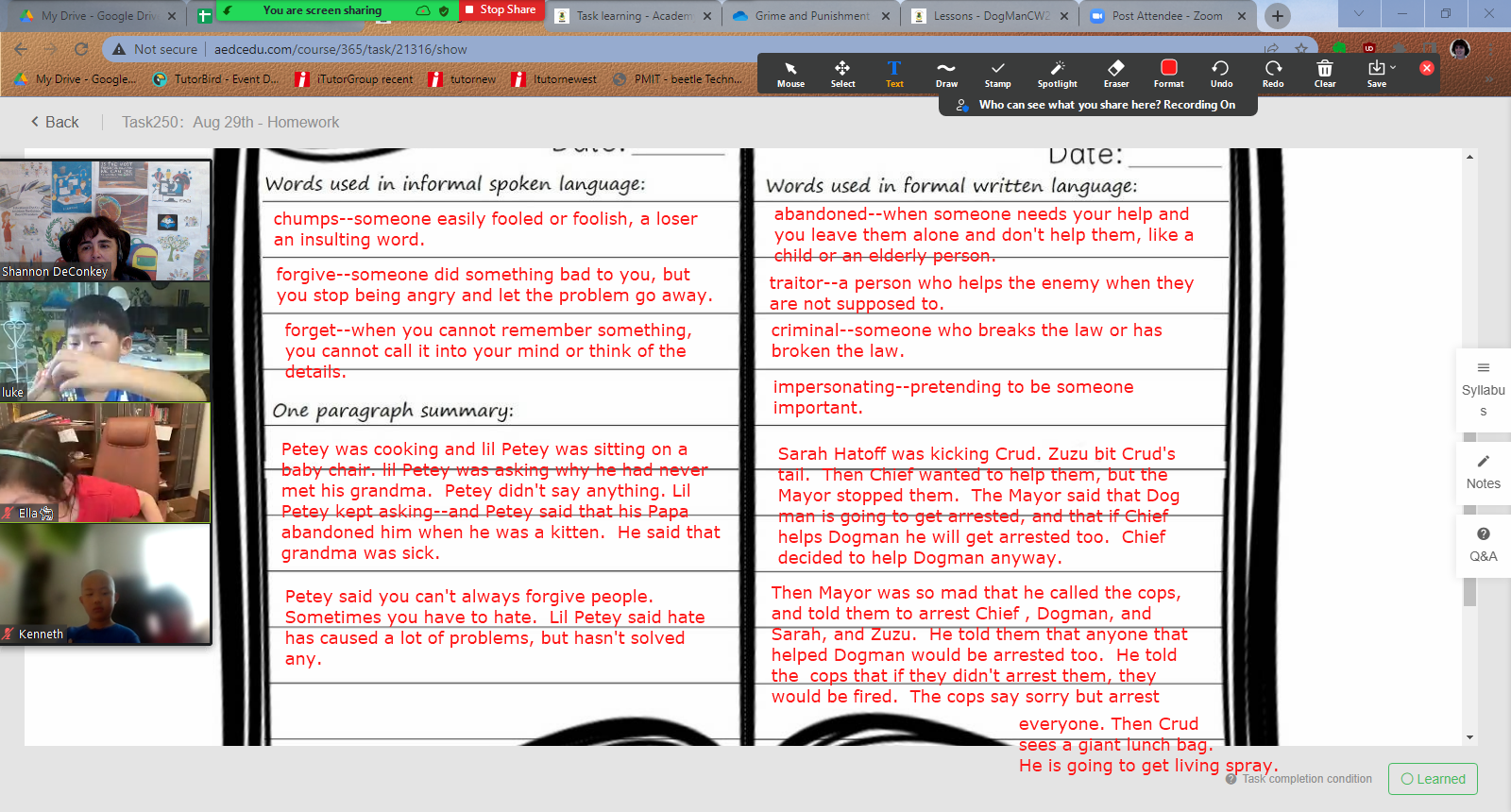Select the Mouse annotation tool
1511x812 pixels.
point(790,74)
